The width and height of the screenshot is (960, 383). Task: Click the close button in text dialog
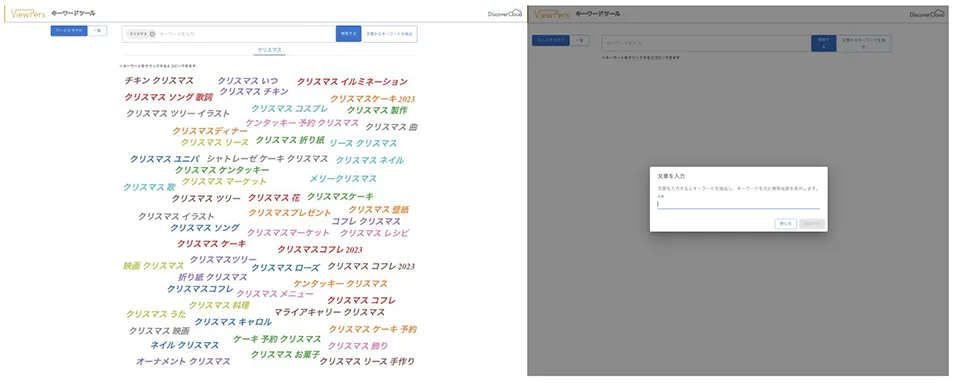[x=786, y=224]
